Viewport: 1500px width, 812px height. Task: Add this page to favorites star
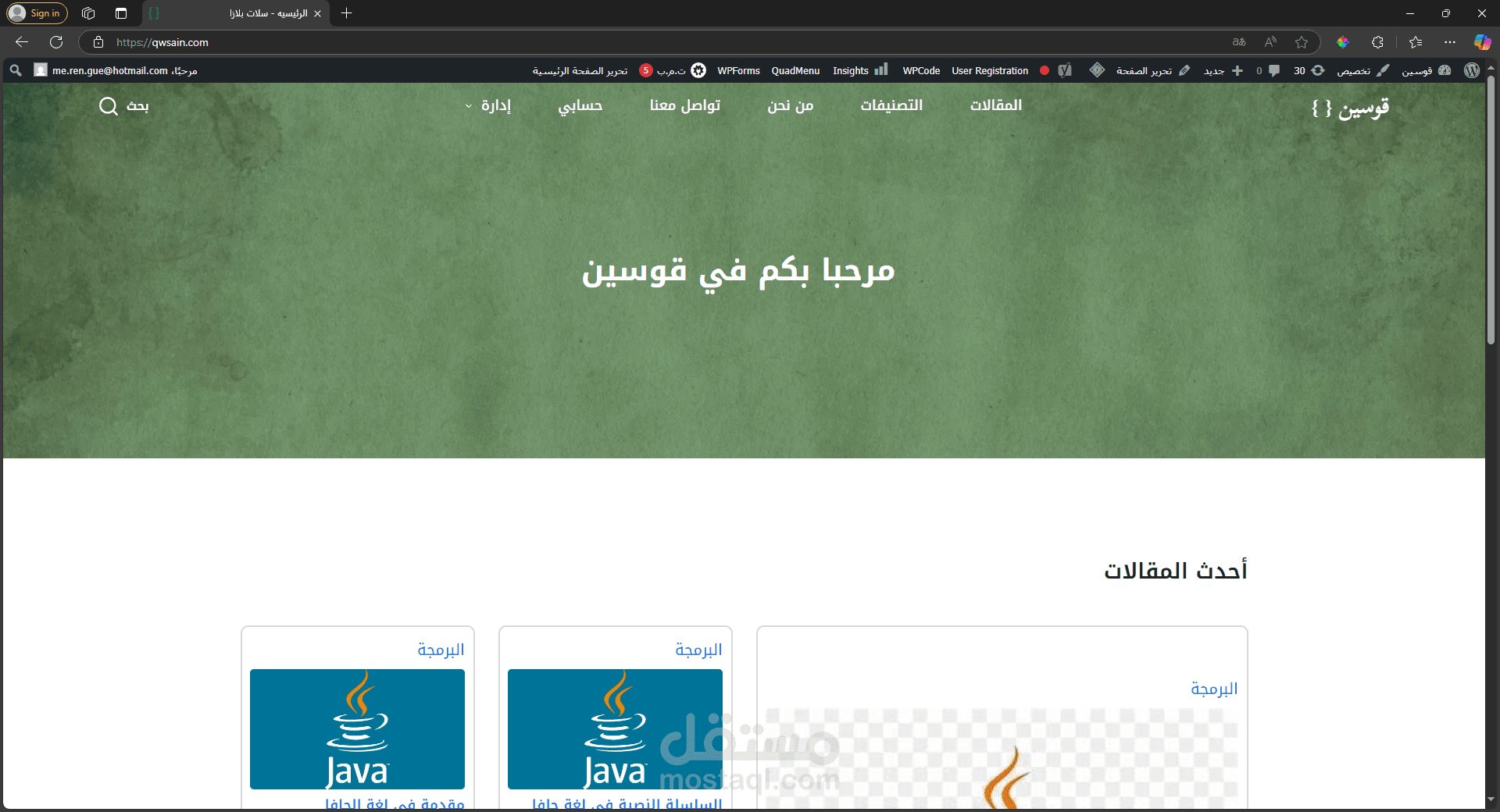[x=1302, y=42]
